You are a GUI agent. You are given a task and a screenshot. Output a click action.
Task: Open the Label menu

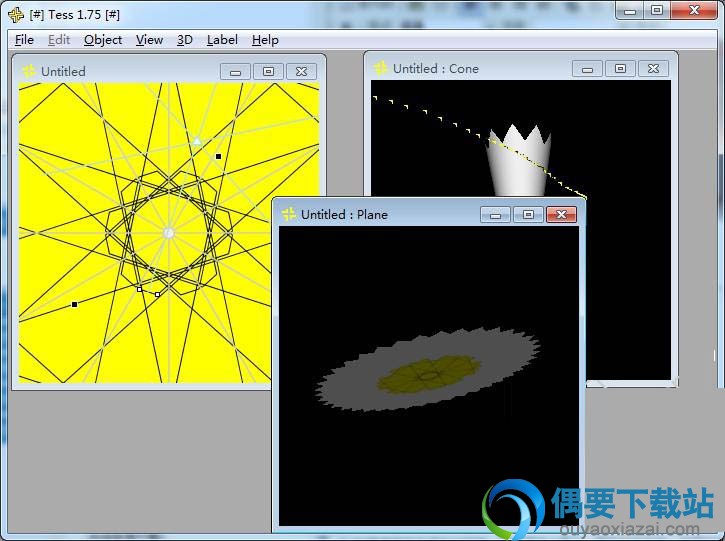(222, 40)
